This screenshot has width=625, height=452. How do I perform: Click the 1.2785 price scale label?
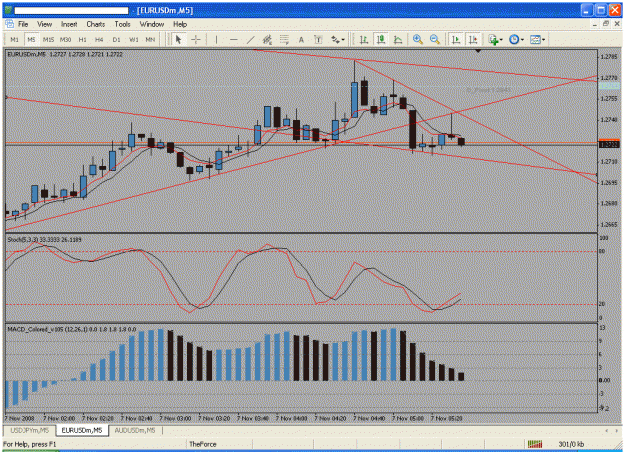coord(609,57)
